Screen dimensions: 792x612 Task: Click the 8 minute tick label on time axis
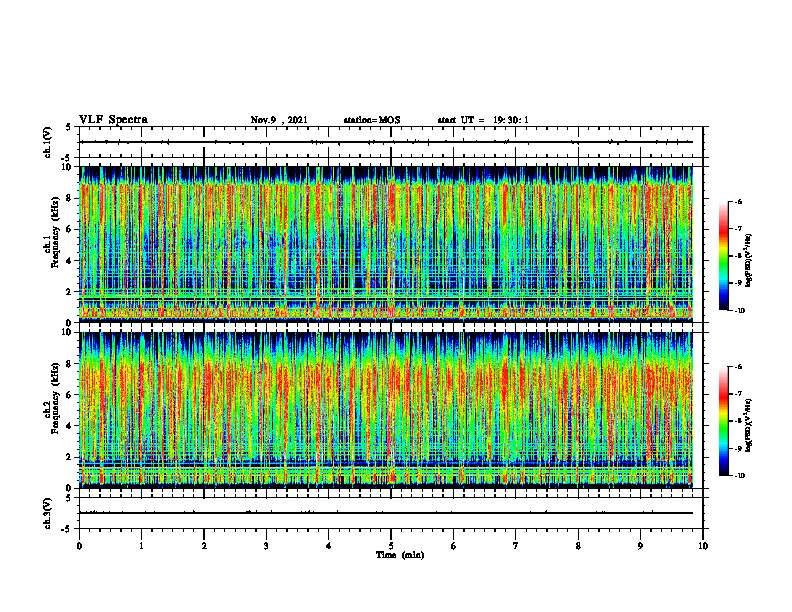click(x=578, y=546)
